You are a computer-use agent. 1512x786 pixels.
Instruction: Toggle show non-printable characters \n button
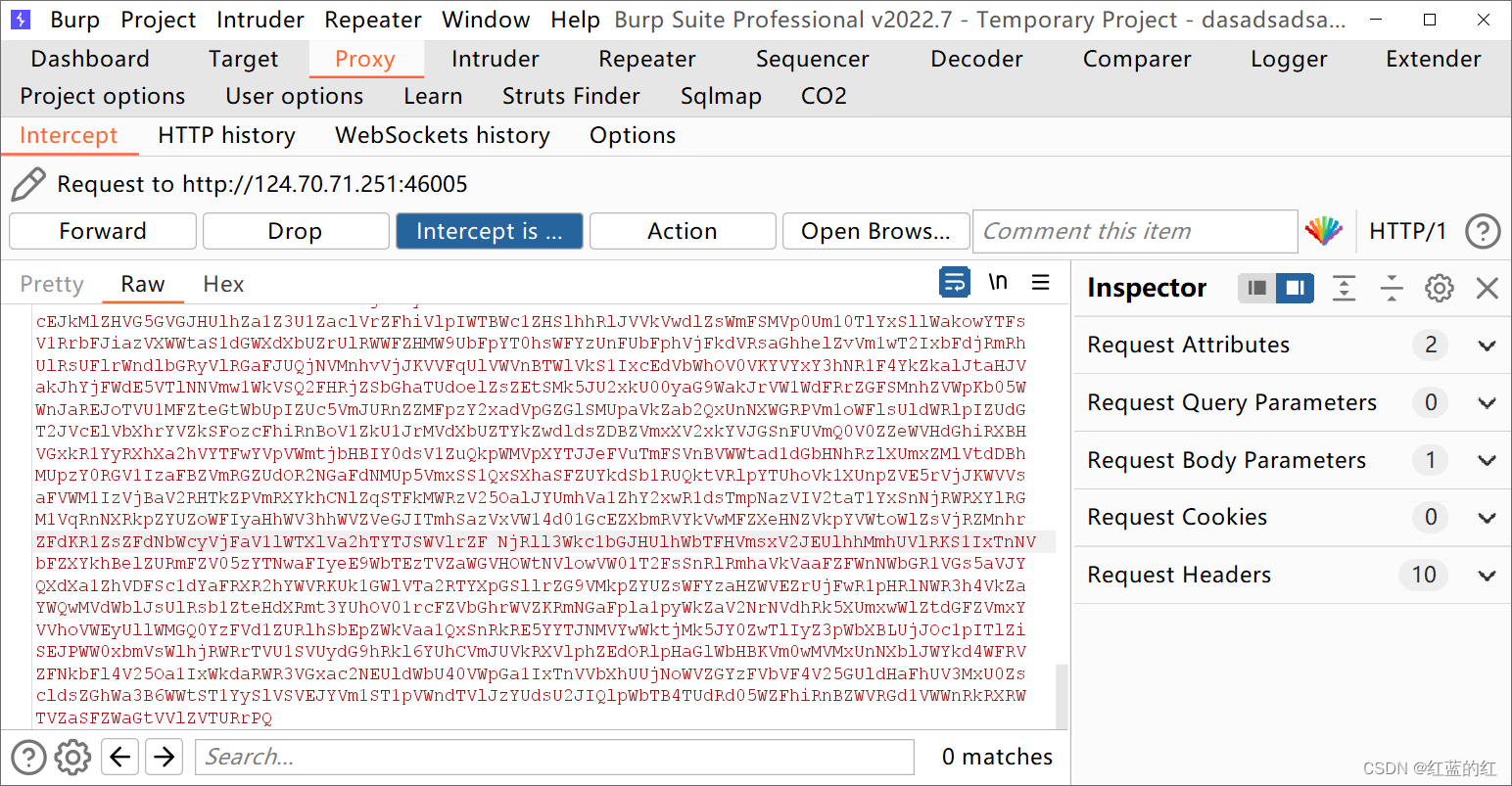[998, 283]
